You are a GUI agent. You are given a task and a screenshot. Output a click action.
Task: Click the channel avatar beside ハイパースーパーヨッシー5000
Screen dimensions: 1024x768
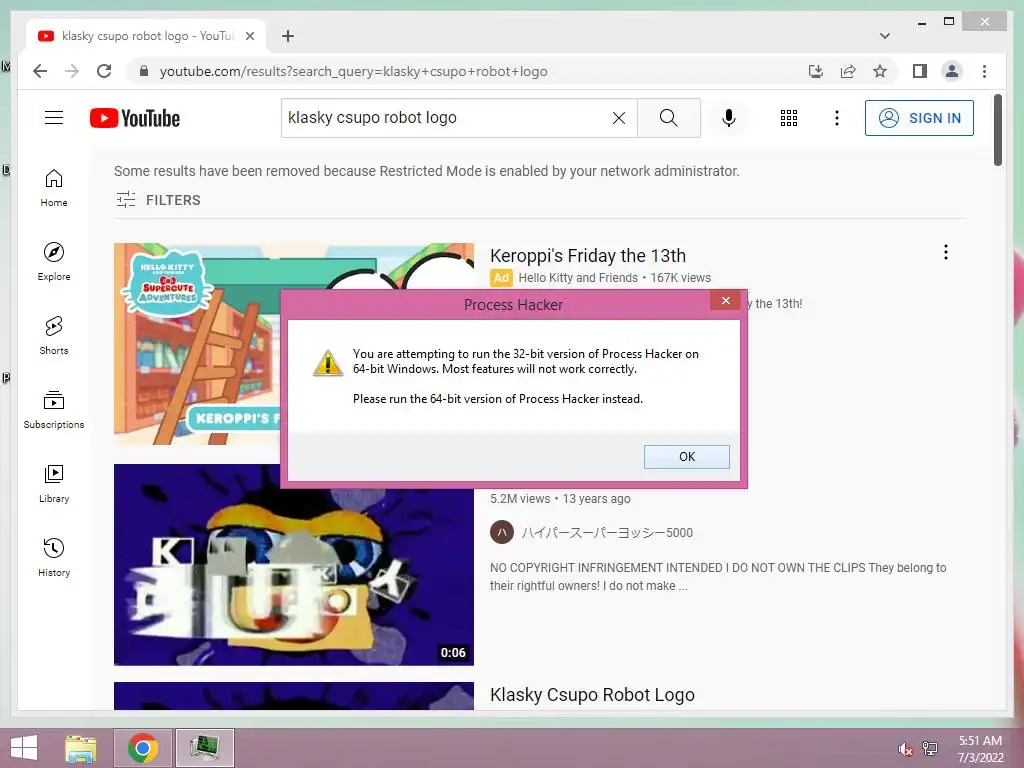pyautogui.click(x=502, y=532)
